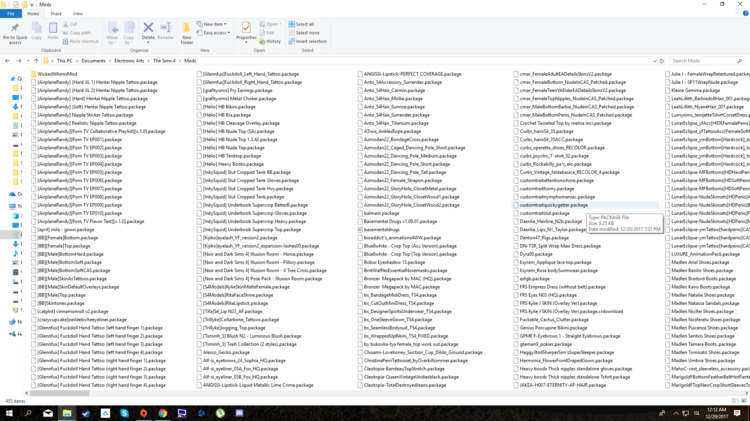The image size is (750, 421).
Task: Select [BB][Skintones.package file
Action: point(60,303)
